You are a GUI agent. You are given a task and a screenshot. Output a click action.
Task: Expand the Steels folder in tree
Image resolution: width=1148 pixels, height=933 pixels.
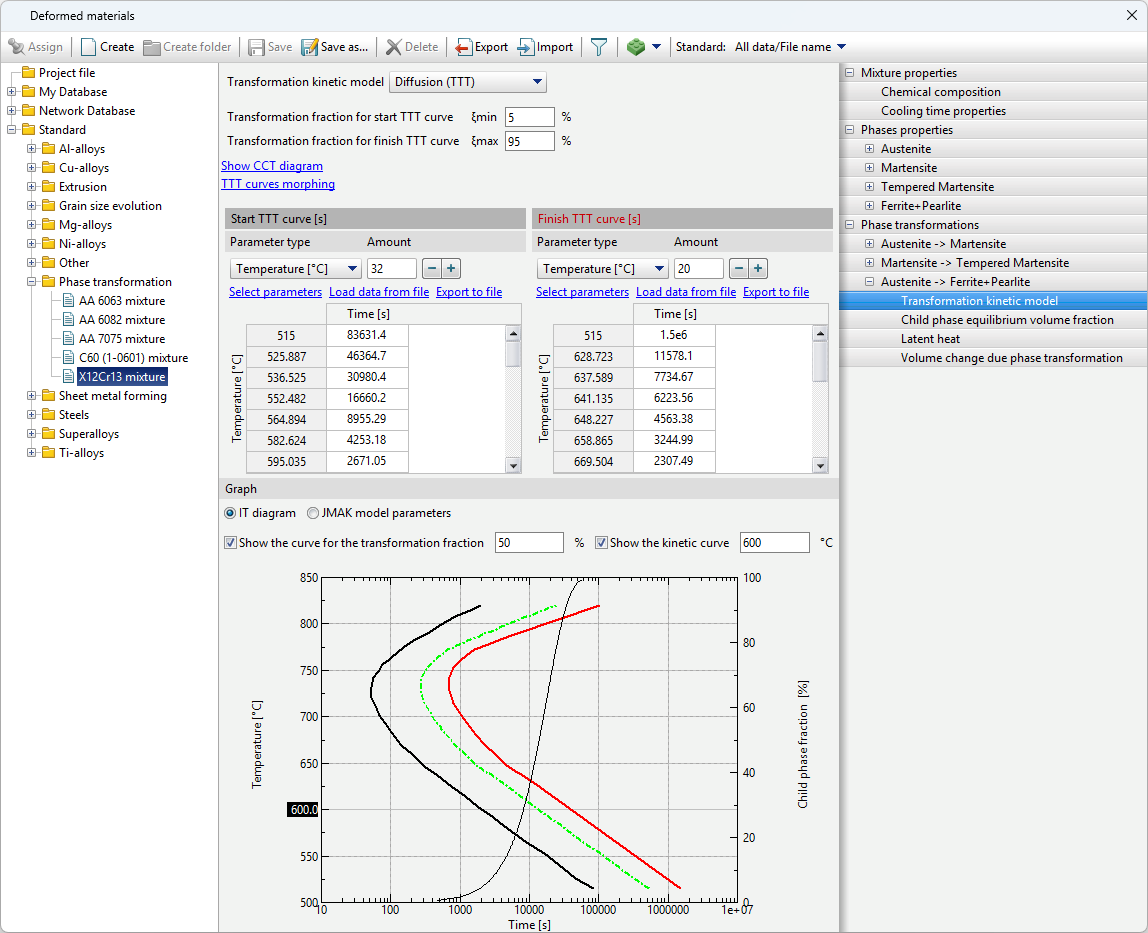tap(32, 415)
